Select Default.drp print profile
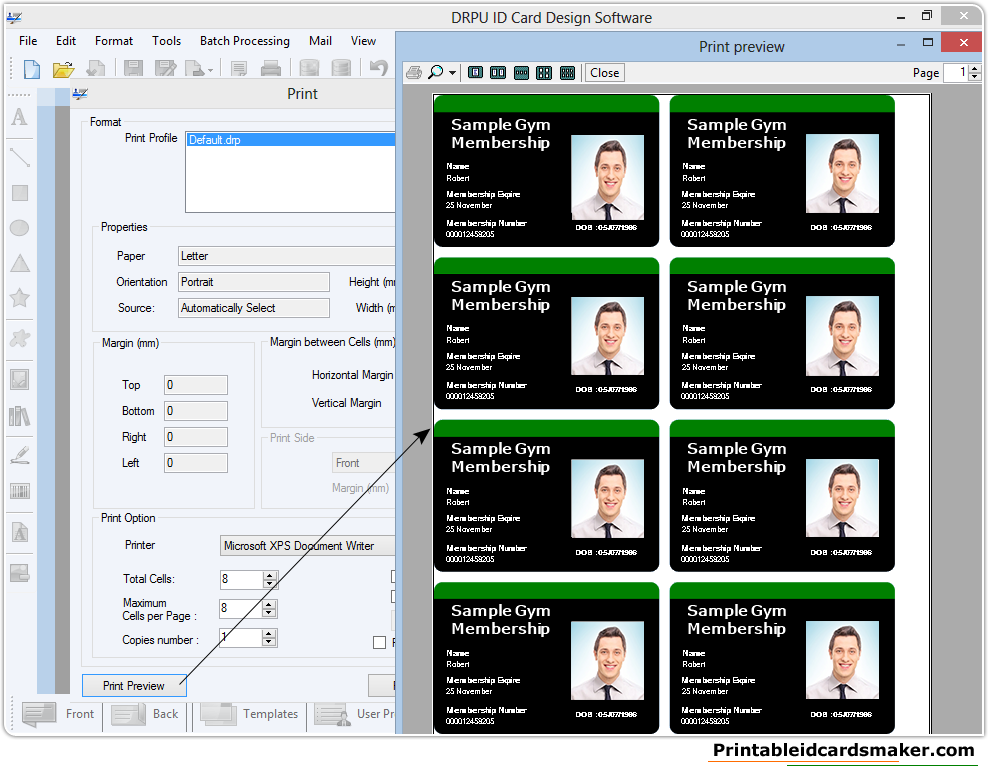Image resolution: width=988 pixels, height=766 pixels. tap(291, 140)
